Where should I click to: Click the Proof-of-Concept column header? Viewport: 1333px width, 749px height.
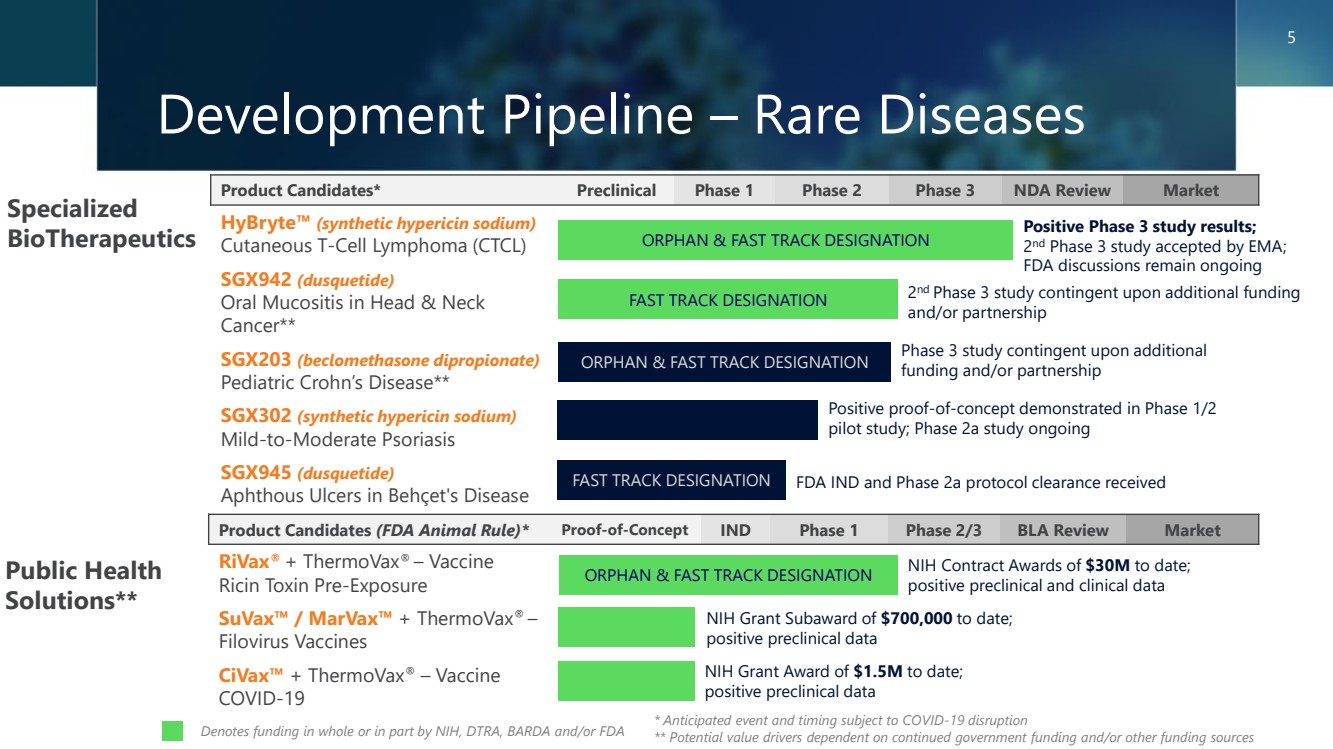(x=624, y=530)
